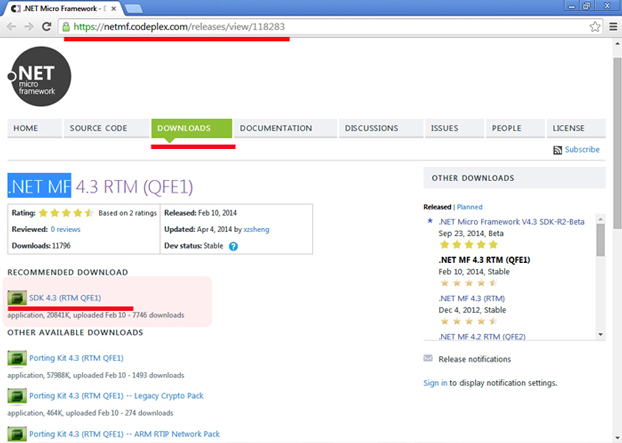
Task: Click the Porting Kit 4.3 (RTM QFE1) package icon
Action: (17, 358)
